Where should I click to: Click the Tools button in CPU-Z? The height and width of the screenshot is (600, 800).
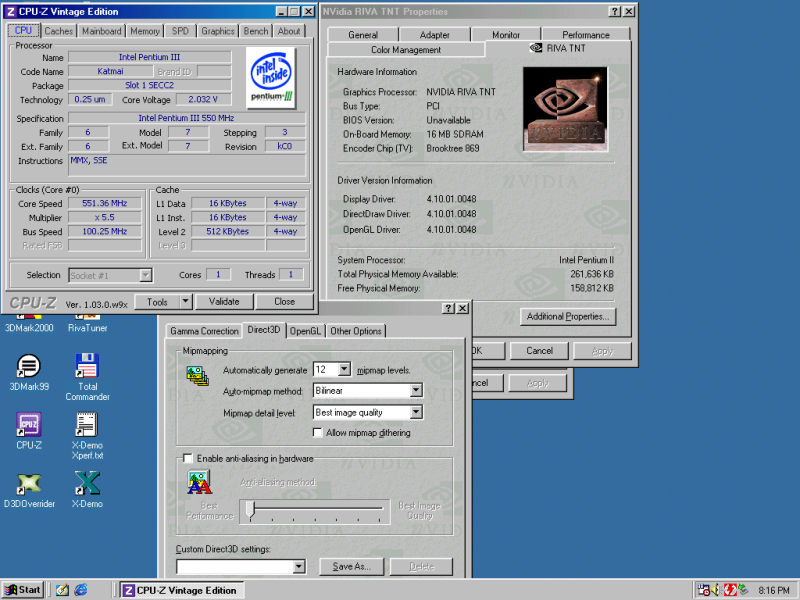[158, 302]
